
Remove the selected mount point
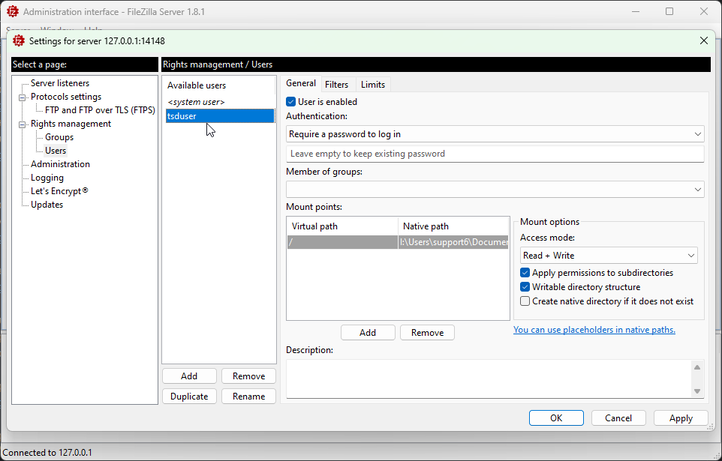point(427,333)
